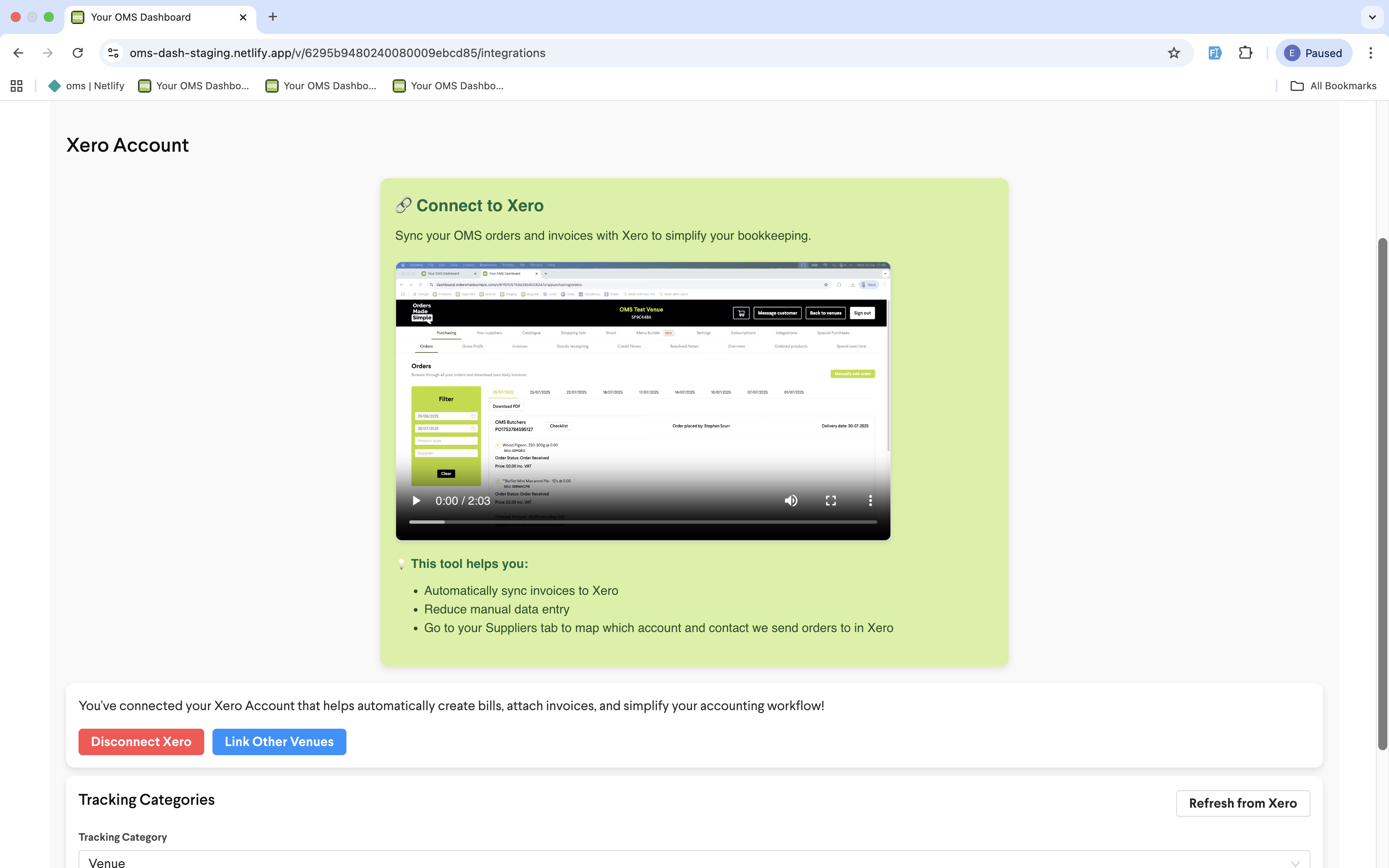The width and height of the screenshot is (1389, 868).
Task: Open the Extensions puzzle icon
Action: click(1245, 53)
